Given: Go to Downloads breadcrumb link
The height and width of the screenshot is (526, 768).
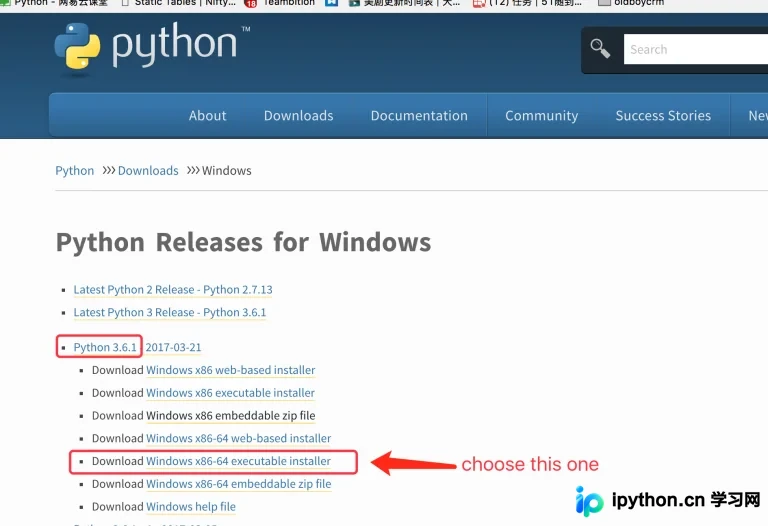Looking at the screenshot, I should pos(148,170).
